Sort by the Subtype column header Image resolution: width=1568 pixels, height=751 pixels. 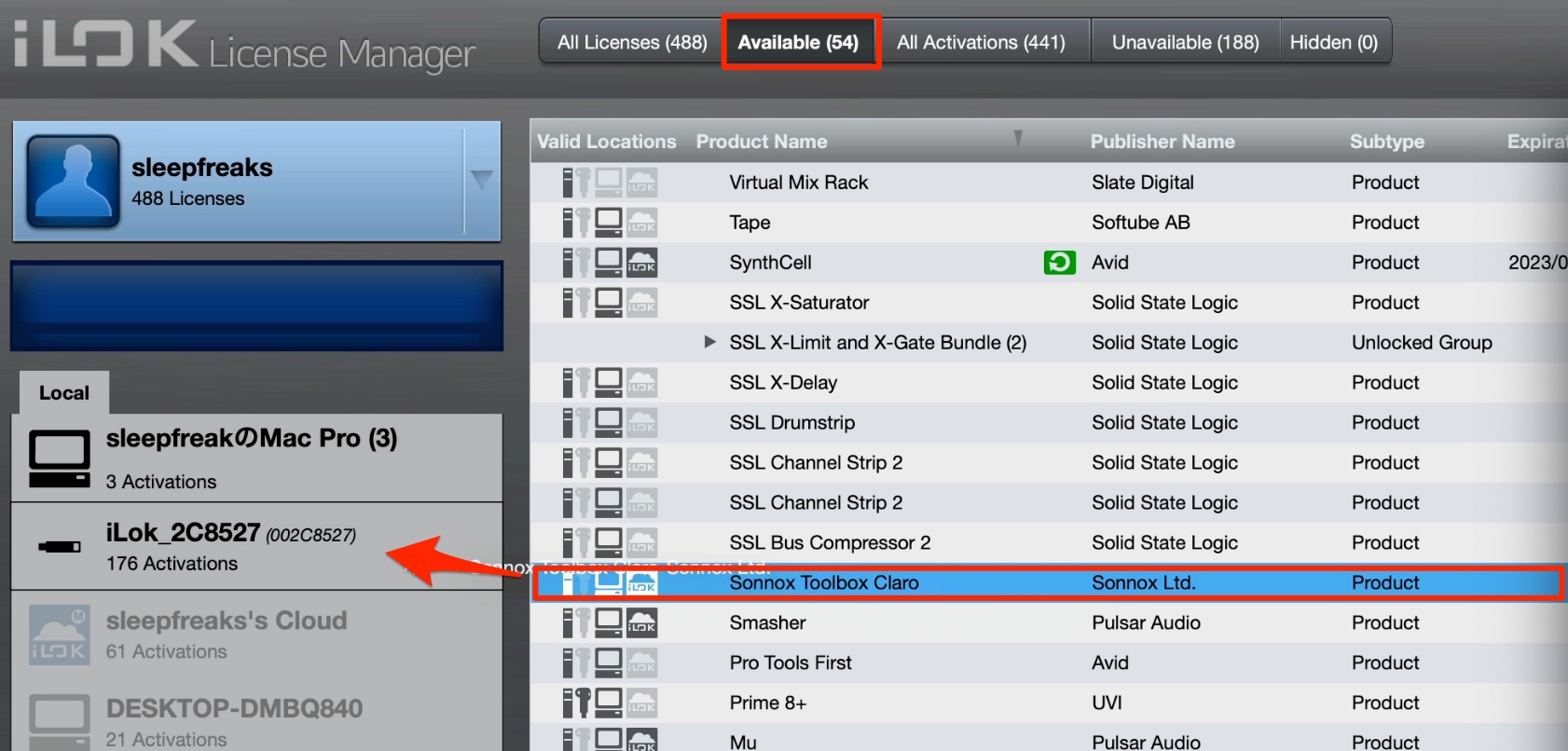tap(1387, 142)
